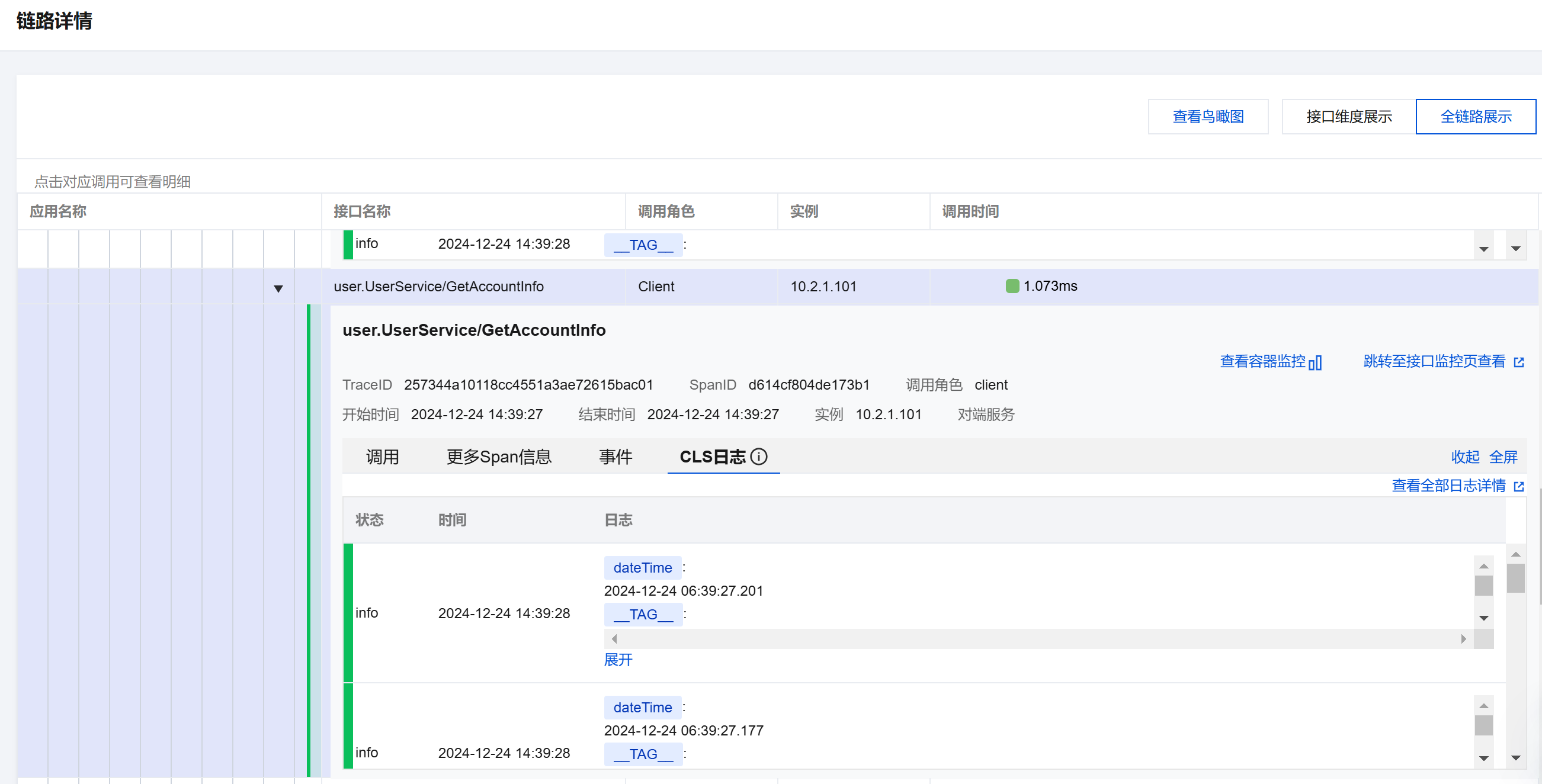Select 全链路展示 view mode
This screenshot has height=784, width=1542.
(x=1475, y=117)
